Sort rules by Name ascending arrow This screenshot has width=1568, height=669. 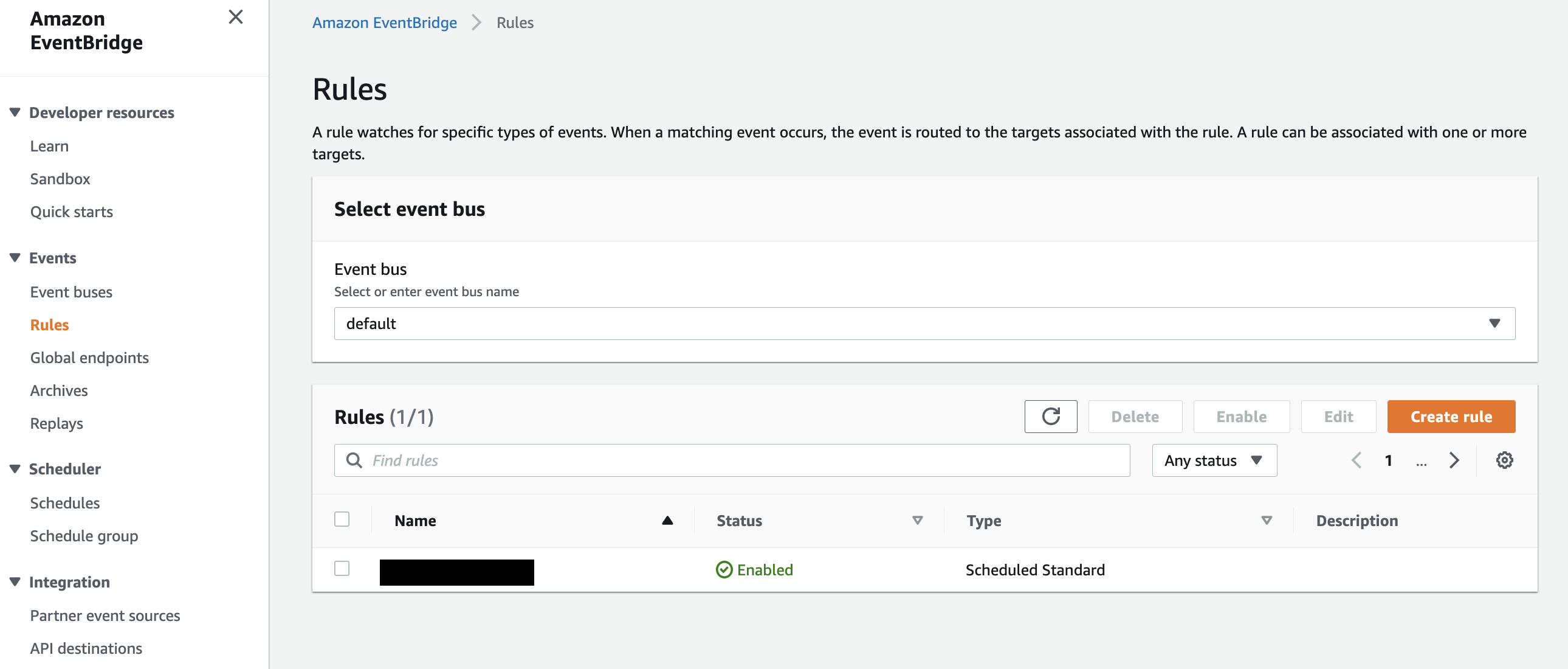667,521
